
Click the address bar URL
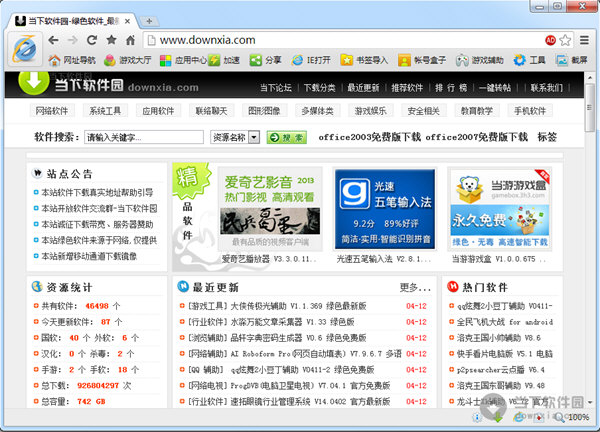(x=207, y=40)
